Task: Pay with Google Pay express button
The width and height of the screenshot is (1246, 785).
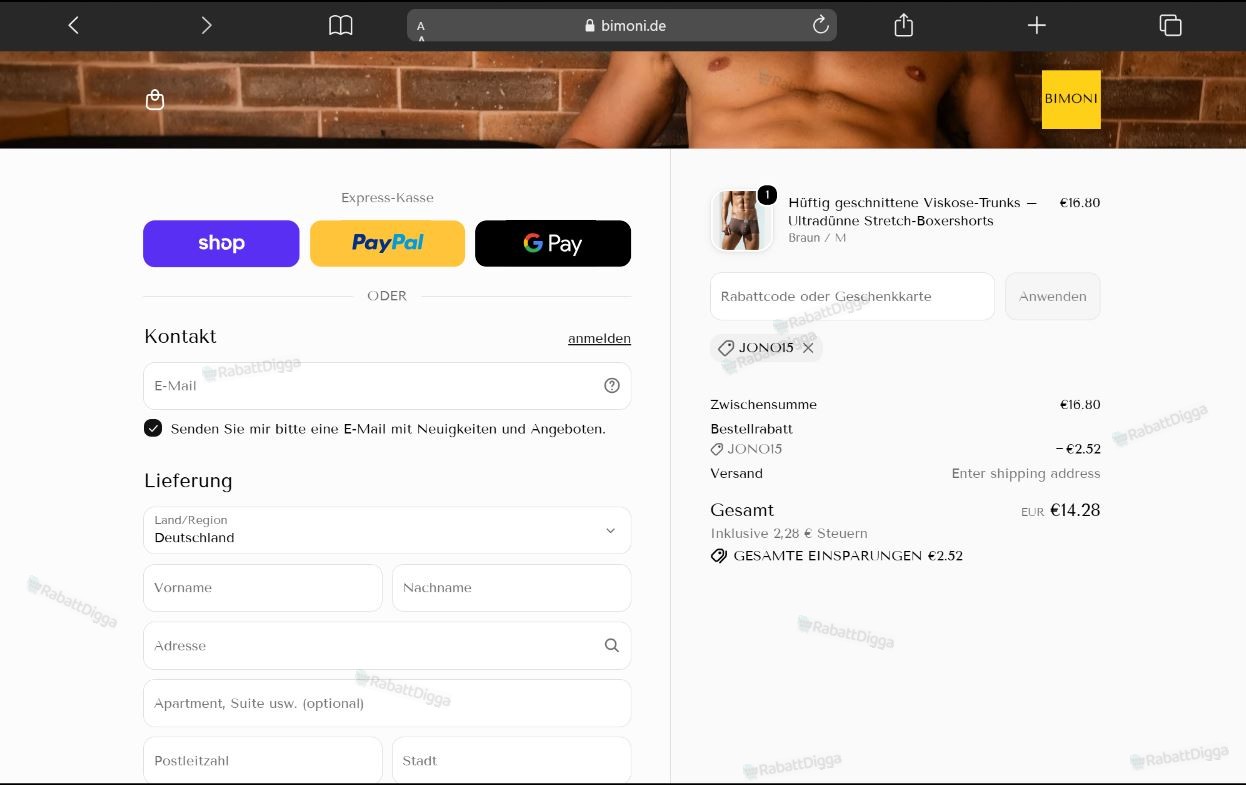Action: click(x=553, y=244)
